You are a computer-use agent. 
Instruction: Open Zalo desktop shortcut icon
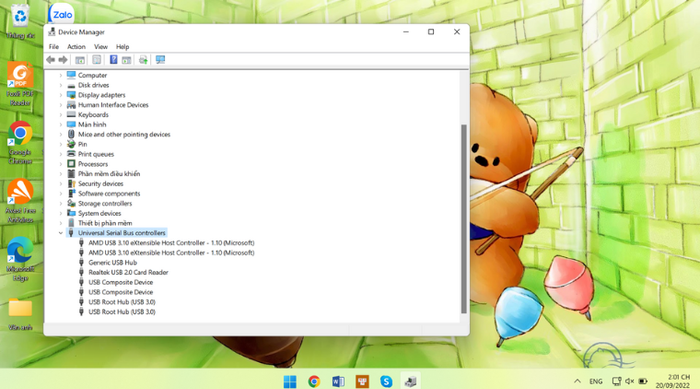click(61, 13)
